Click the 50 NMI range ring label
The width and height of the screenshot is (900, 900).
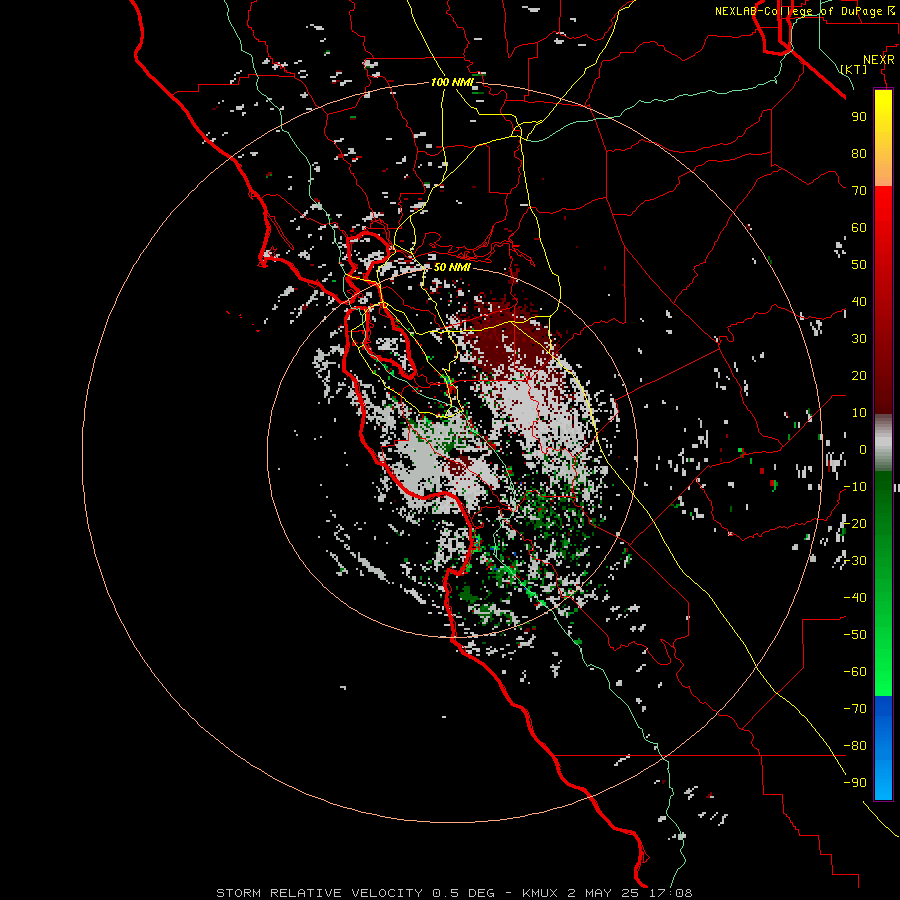pyautogui.click(x=452, y=267)
